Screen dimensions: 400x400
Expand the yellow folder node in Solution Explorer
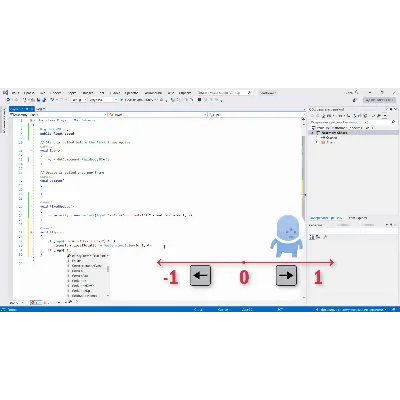317,142
